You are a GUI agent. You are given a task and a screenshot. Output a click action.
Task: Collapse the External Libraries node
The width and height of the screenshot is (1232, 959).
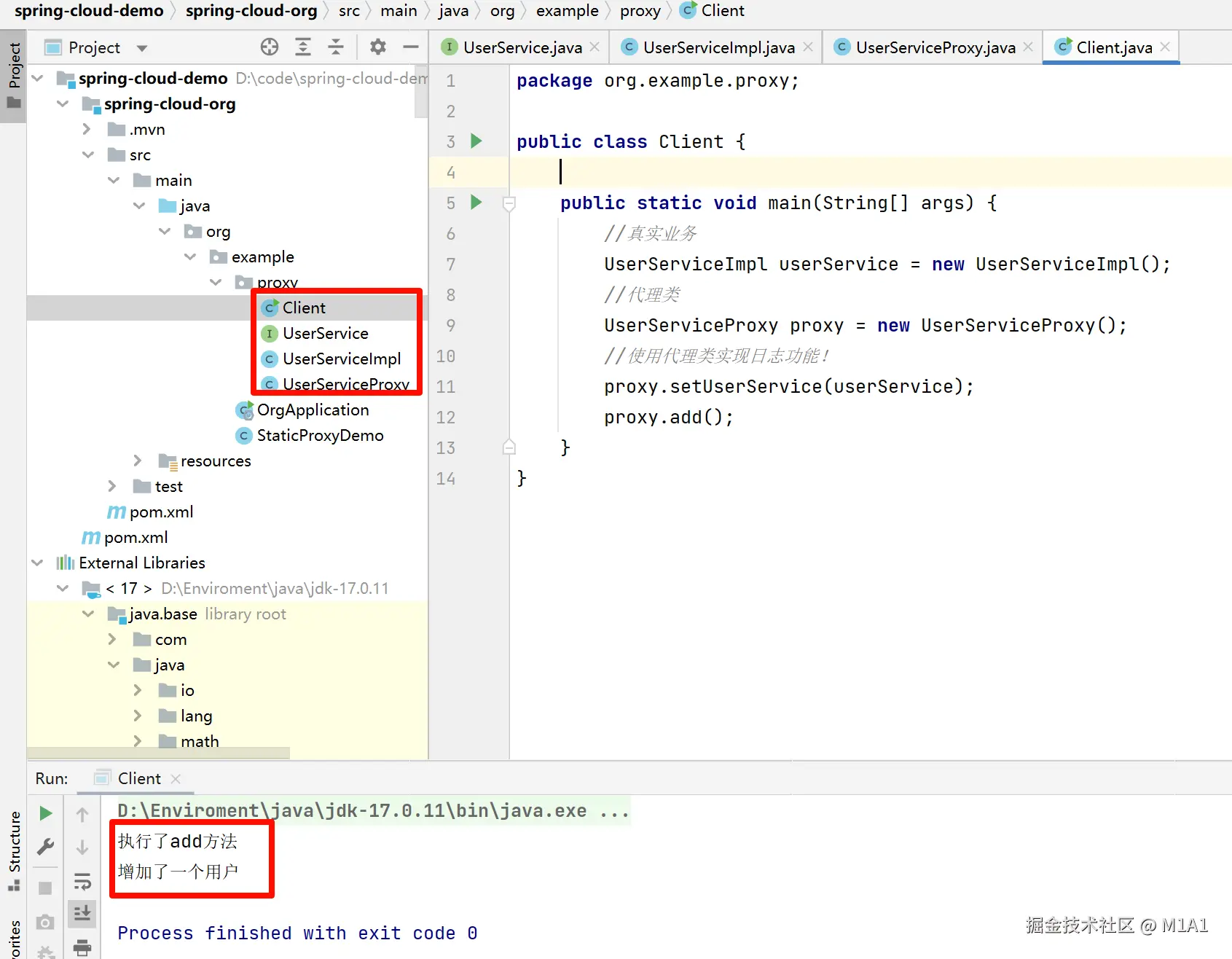pos(38,563)
